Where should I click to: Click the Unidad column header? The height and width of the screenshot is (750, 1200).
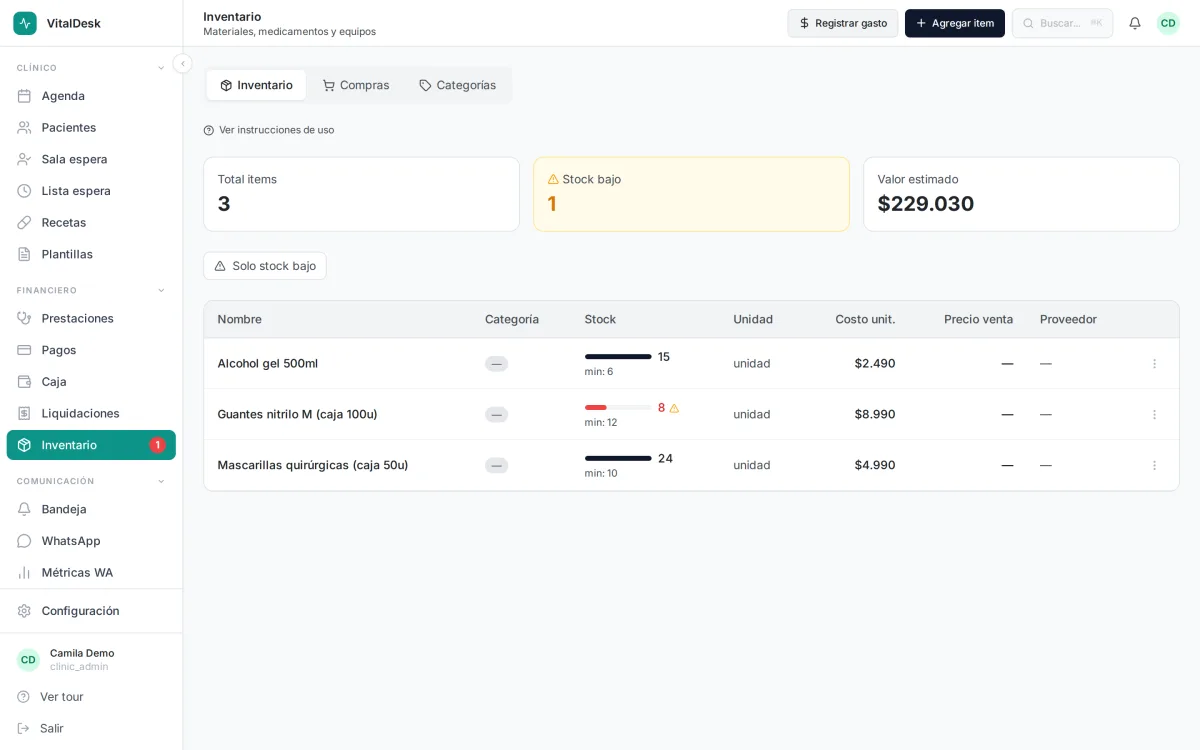point(753,320)
